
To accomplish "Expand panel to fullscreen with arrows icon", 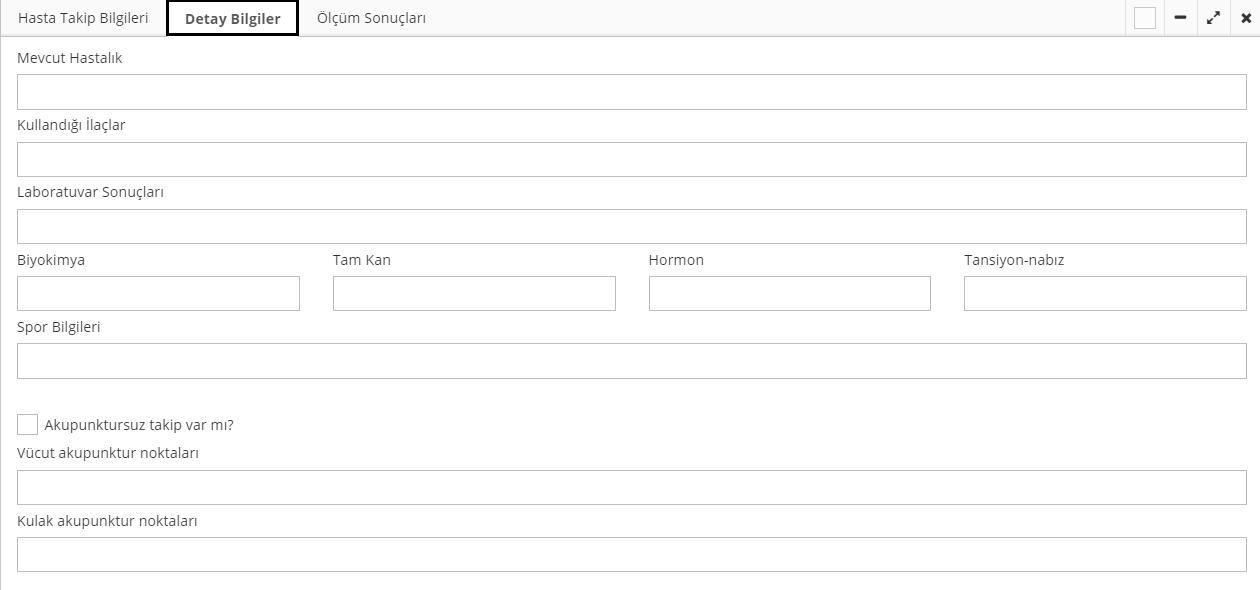I will click(1213, 18).
